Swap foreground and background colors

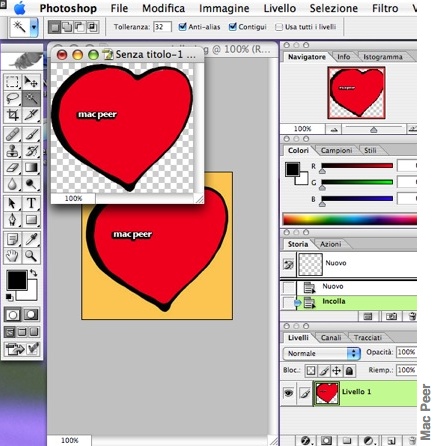[x=33, y=273]
